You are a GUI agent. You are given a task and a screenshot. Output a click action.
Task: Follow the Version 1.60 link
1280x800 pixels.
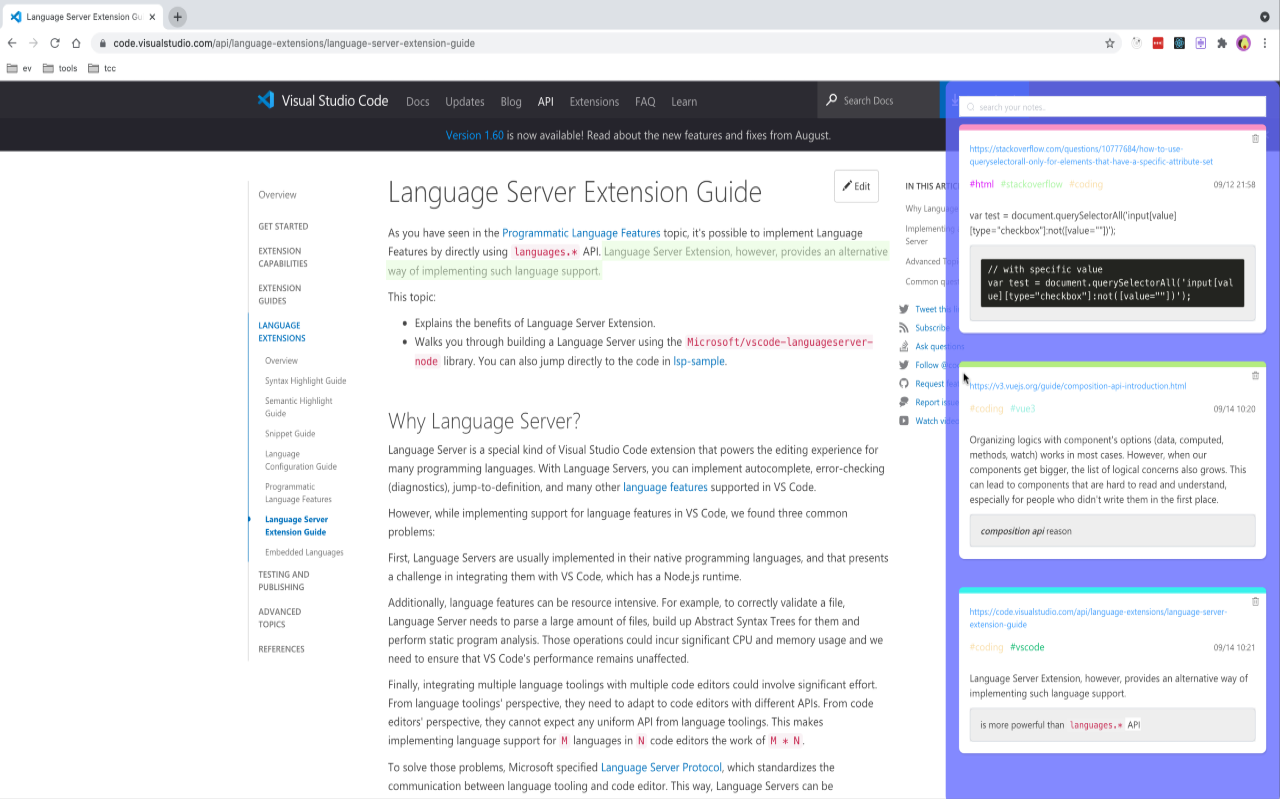475,135
